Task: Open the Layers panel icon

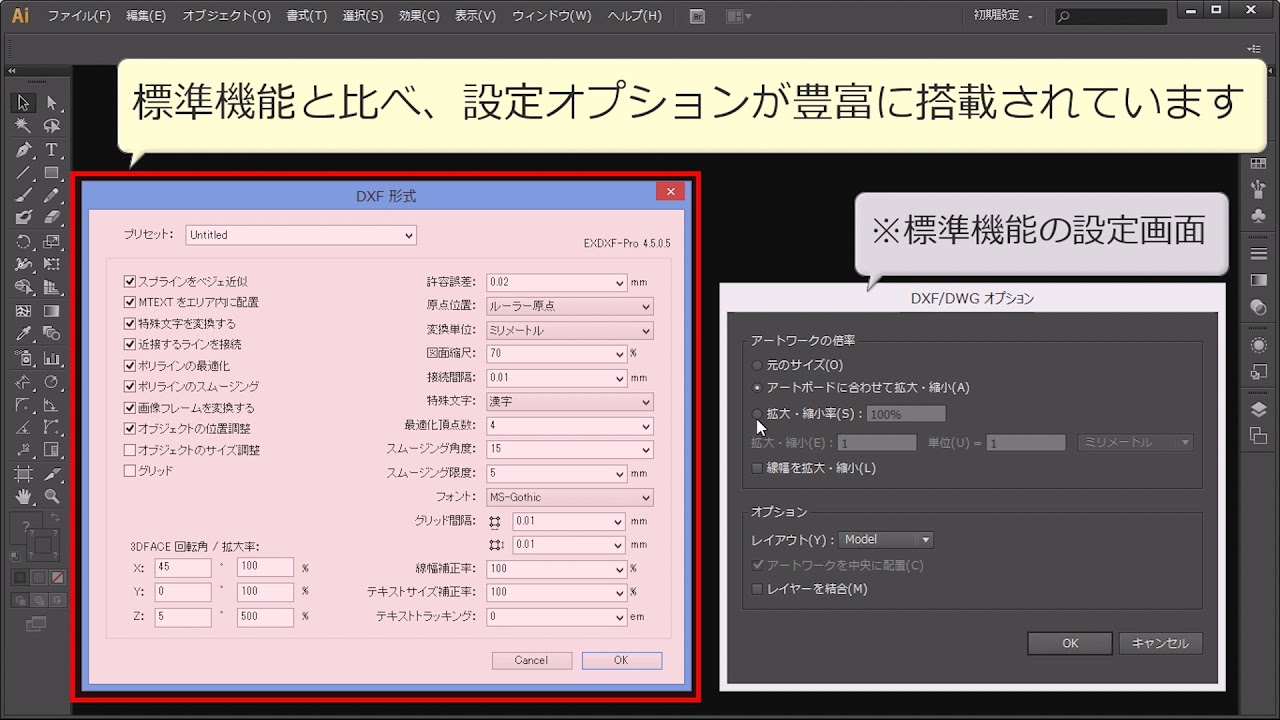Action: [x=1258, y=410]
